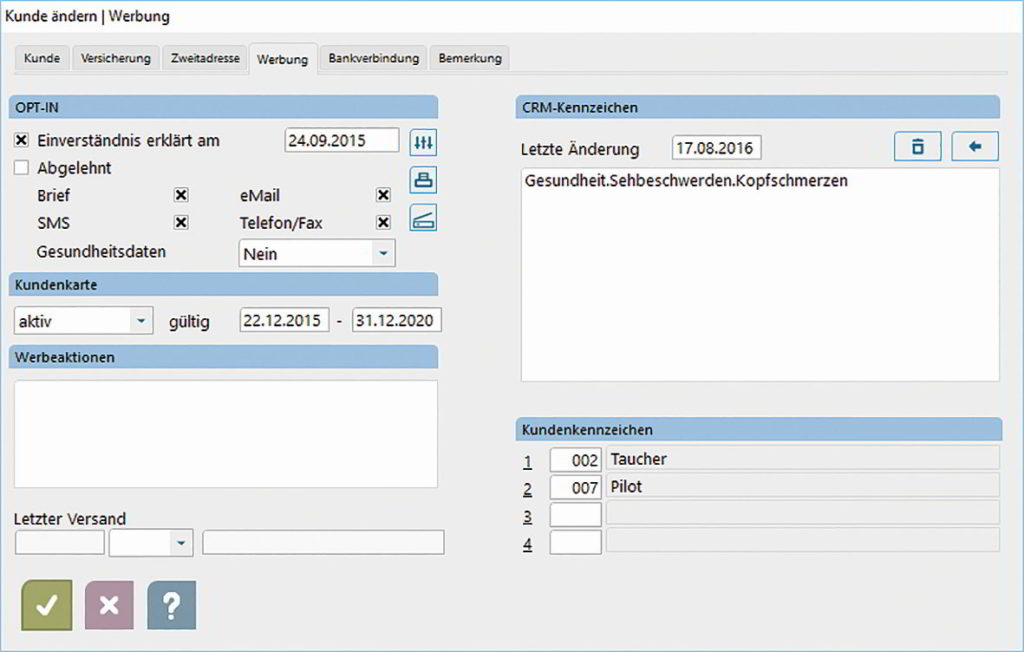Click the scanner icon below the printer

424,218
